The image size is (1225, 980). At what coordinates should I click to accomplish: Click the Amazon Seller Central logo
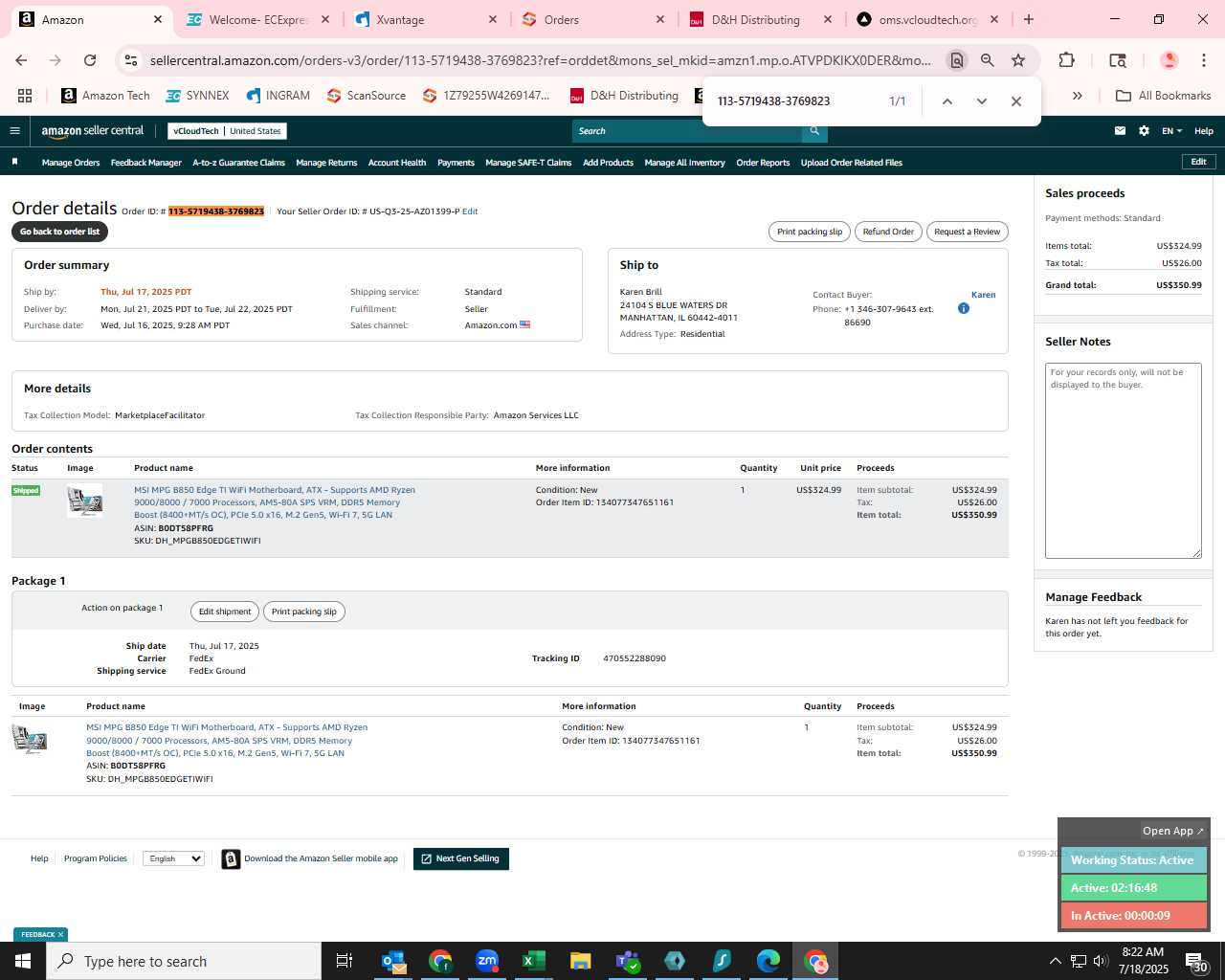pos(93,131)
